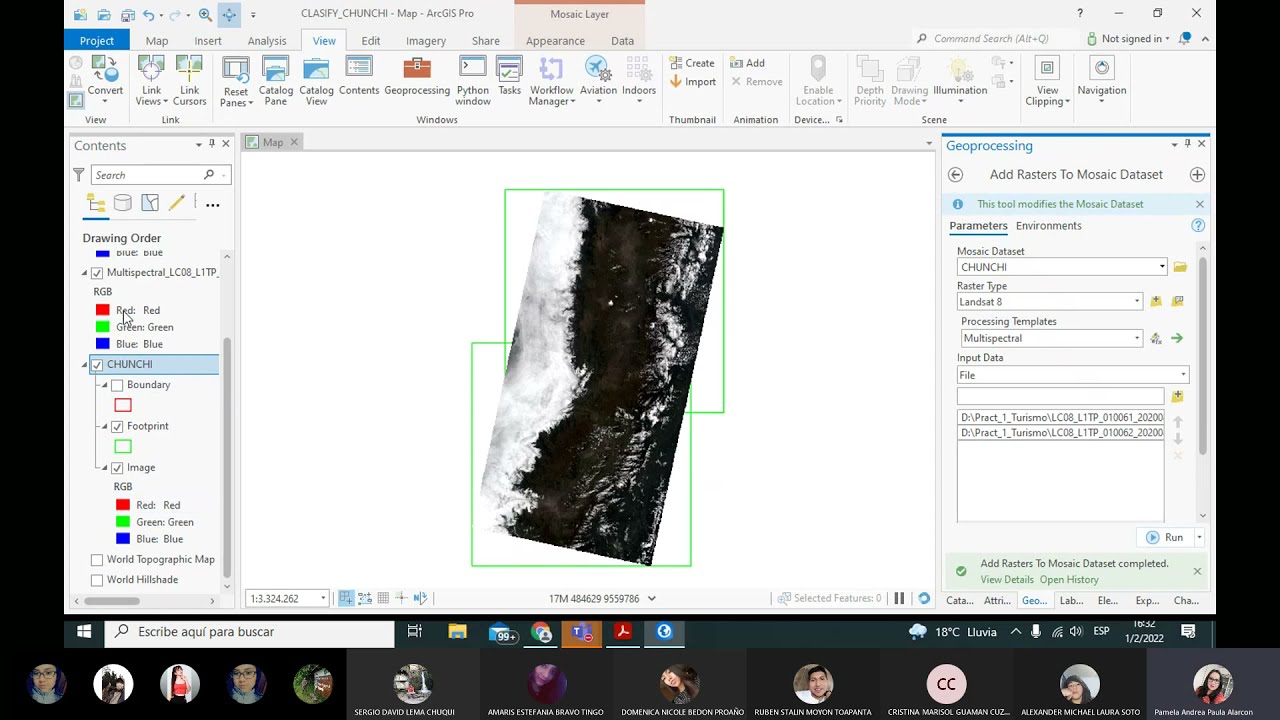1280x720 pixels.
Task: Click Windows taskbar search box
Action: point(250,632)
